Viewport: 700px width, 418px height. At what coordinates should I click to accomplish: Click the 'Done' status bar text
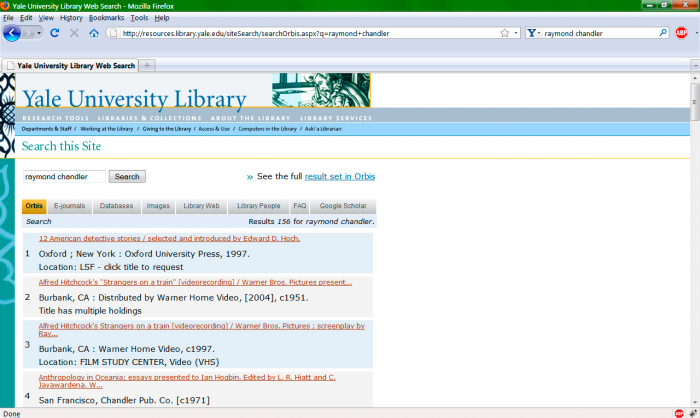(12, 414)
